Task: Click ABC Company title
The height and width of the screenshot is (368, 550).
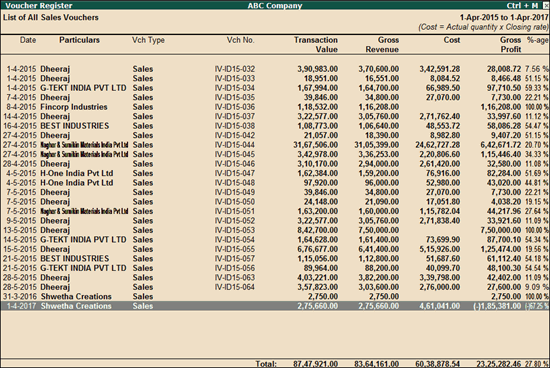Action: click(x=275, y=5)
